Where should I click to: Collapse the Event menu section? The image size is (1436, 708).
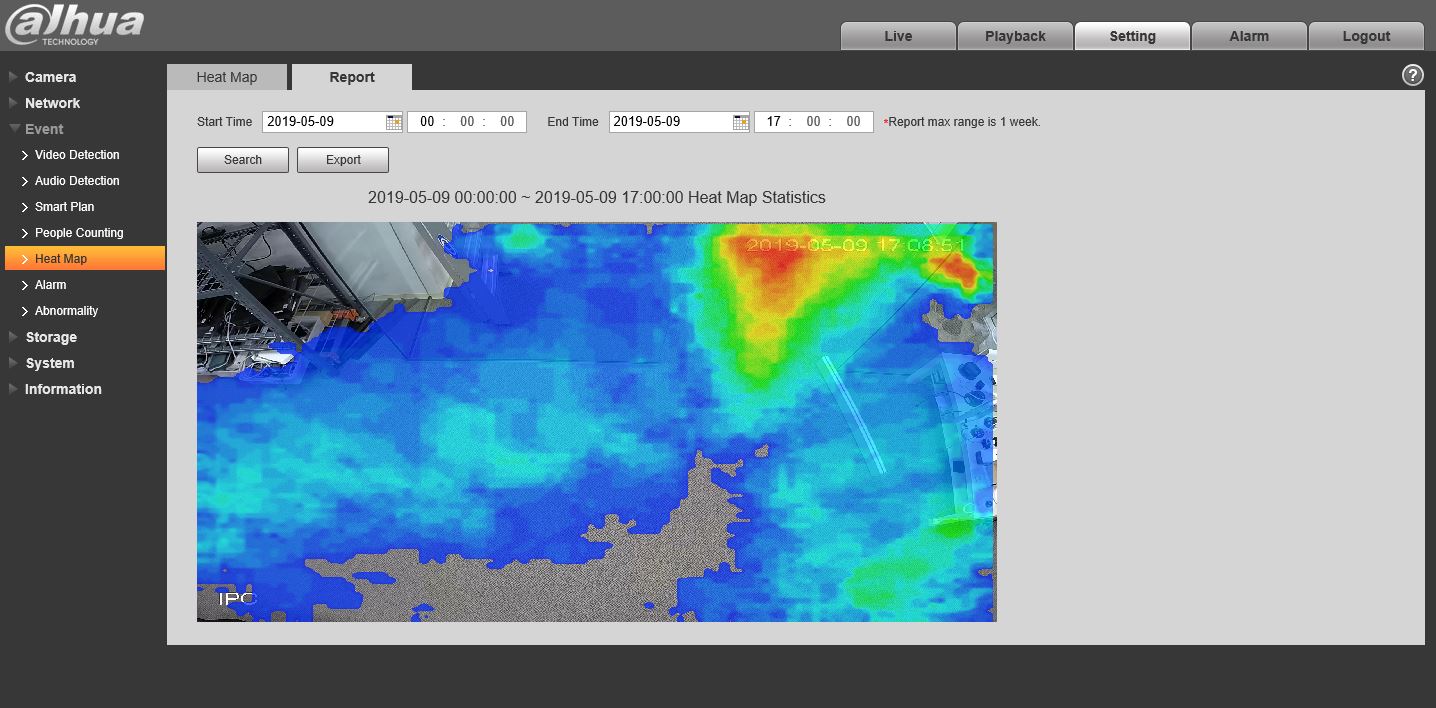tap(44, 129)
